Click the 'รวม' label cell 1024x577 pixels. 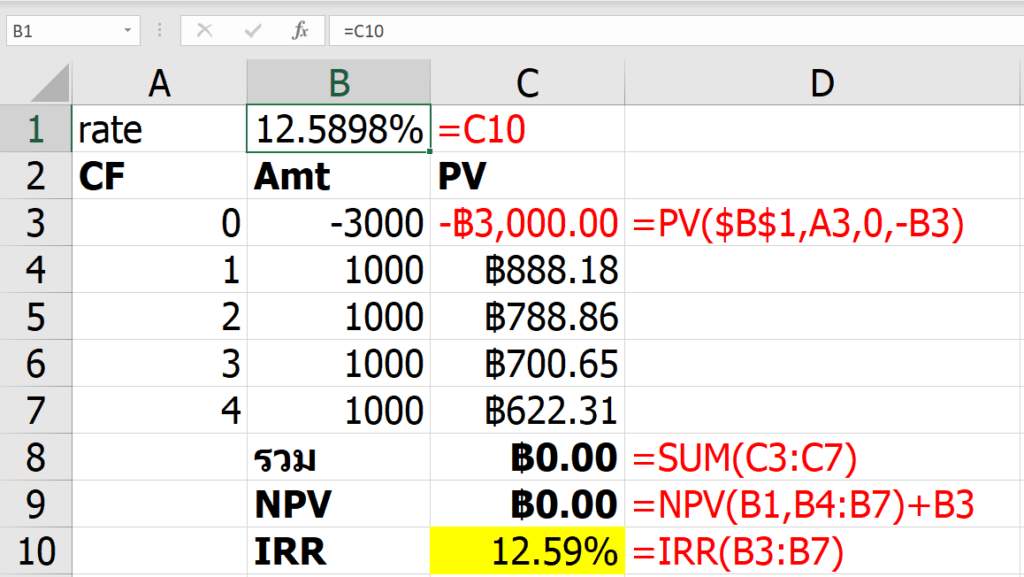coord(339,458)
